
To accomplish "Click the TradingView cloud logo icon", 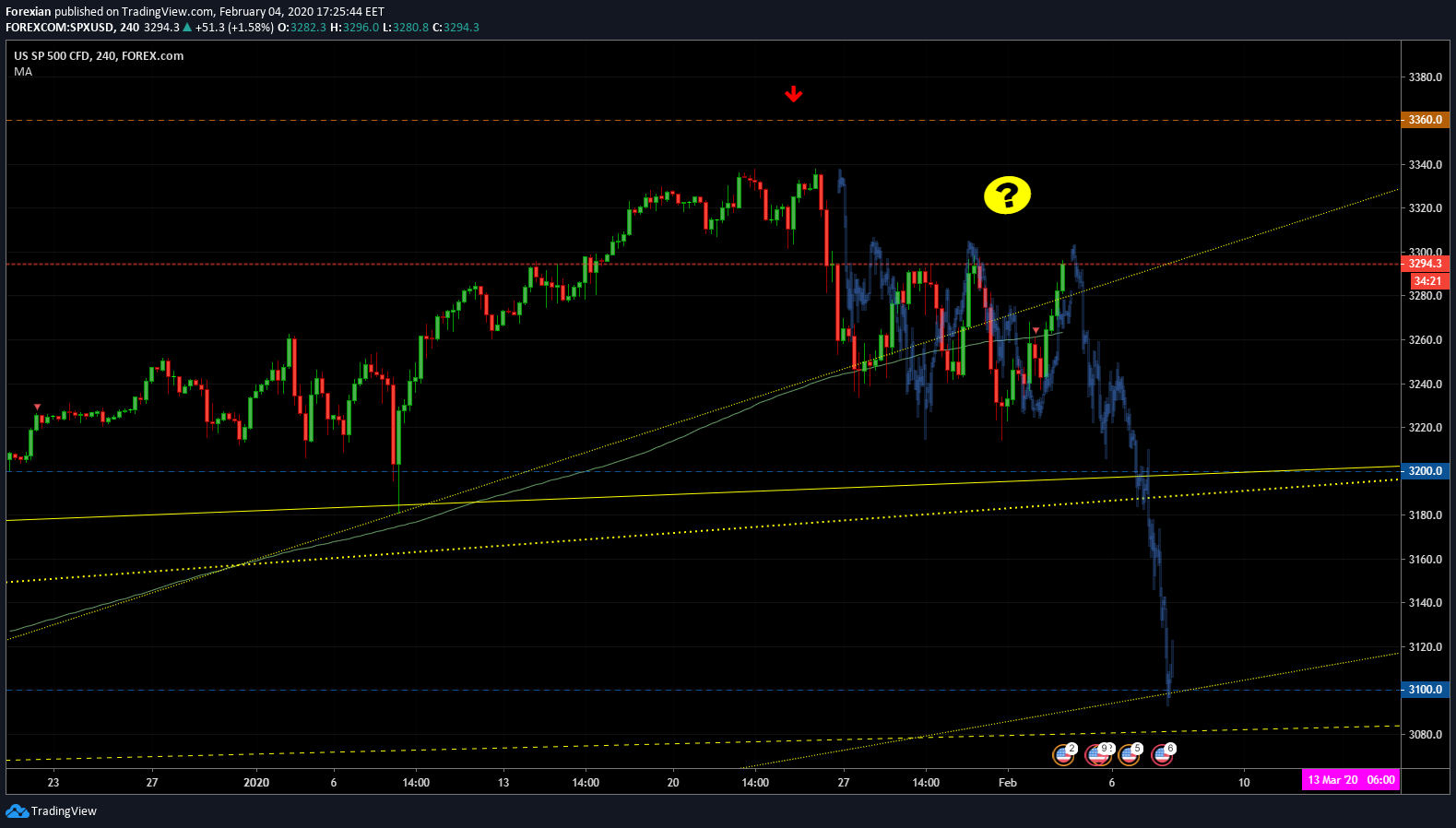I will (17, 810).
